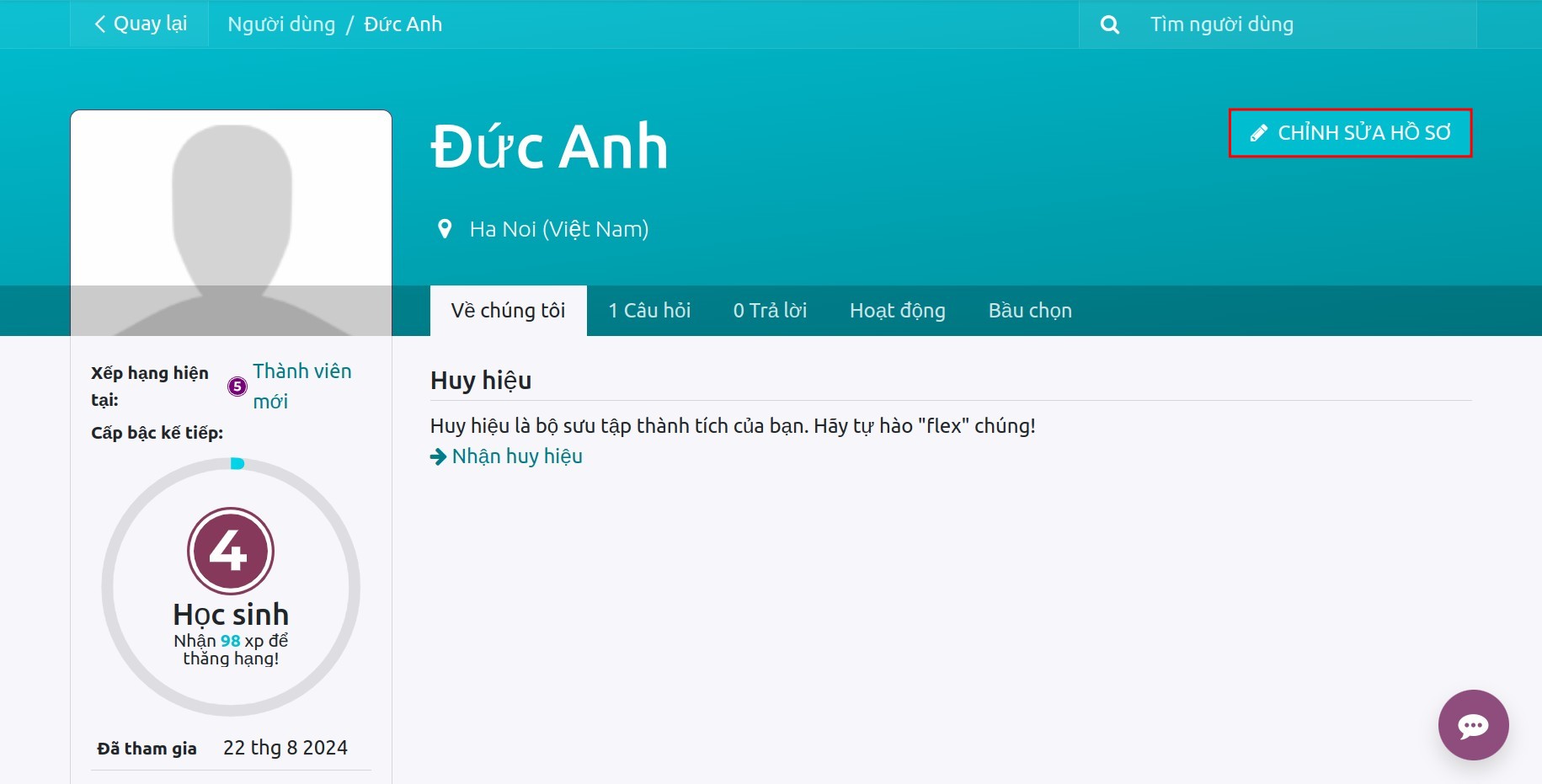Open Người dùng breadcrumb link
1542x784 pixels.
click(281, 24)
